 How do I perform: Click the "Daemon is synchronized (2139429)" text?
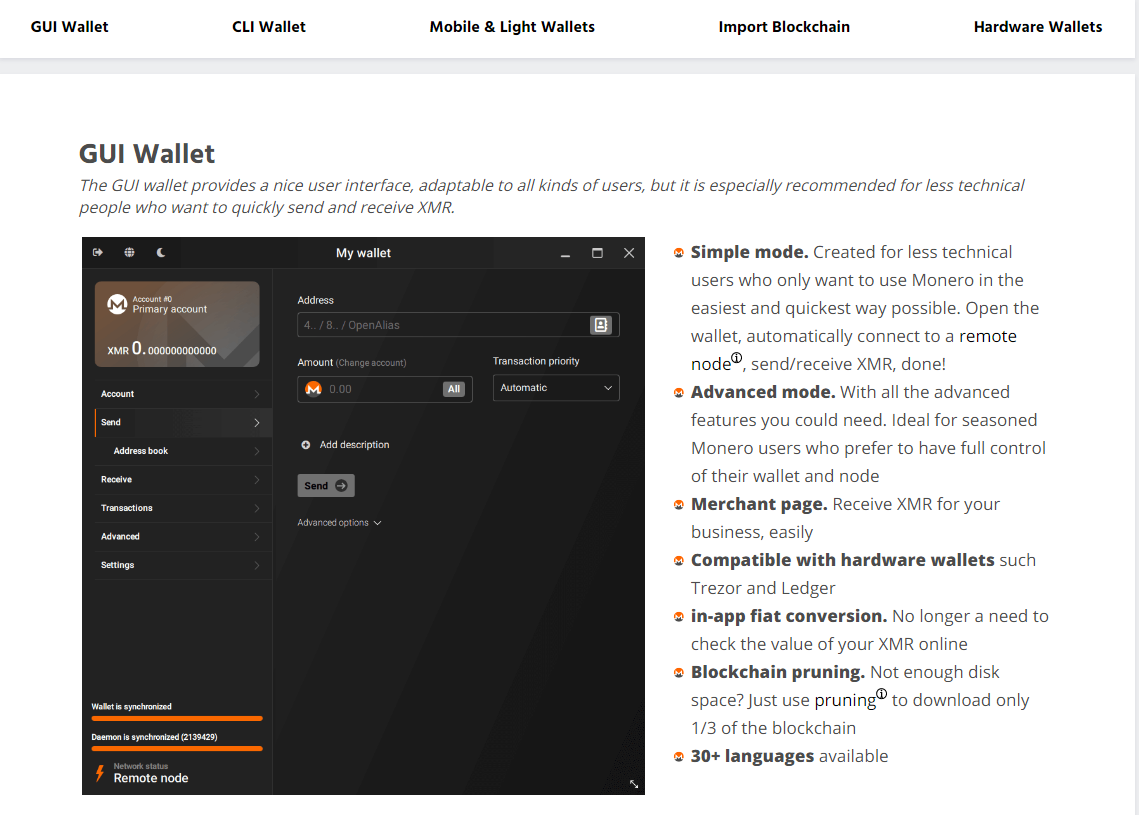pyautogui.click(x=154, y=737)
